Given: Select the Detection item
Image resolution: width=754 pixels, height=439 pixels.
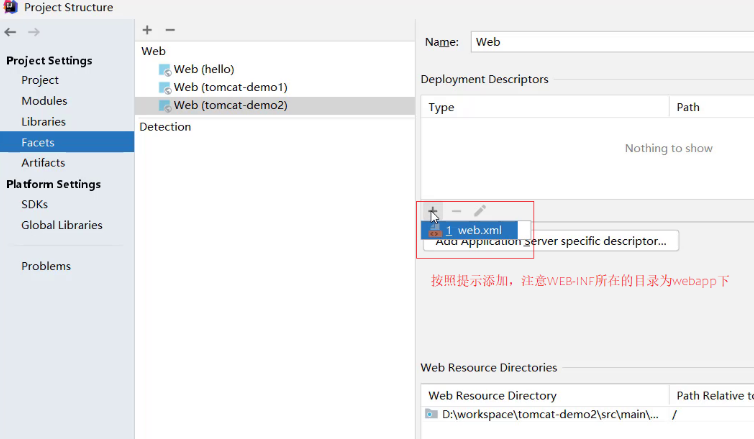Looking at the screenshot, I should point(165,127).
